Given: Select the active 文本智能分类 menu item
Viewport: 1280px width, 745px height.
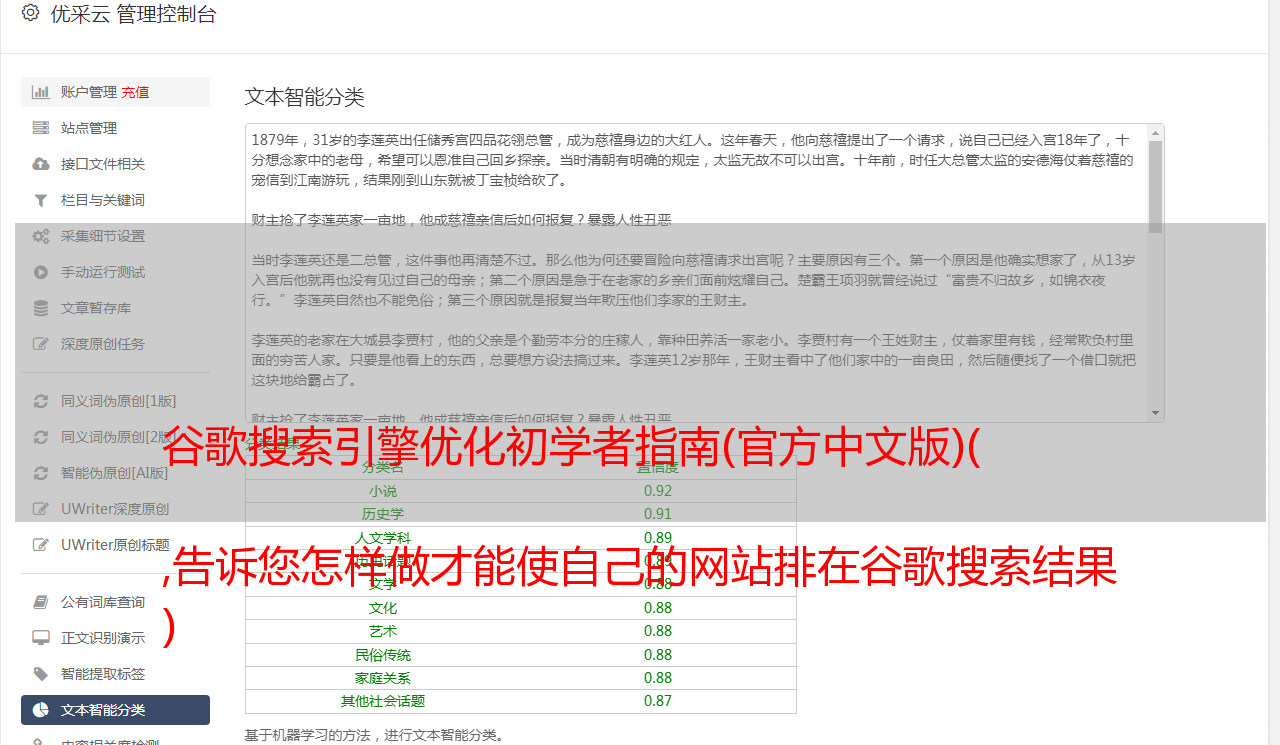Looking at the screenshot, I should coord(115,710).
